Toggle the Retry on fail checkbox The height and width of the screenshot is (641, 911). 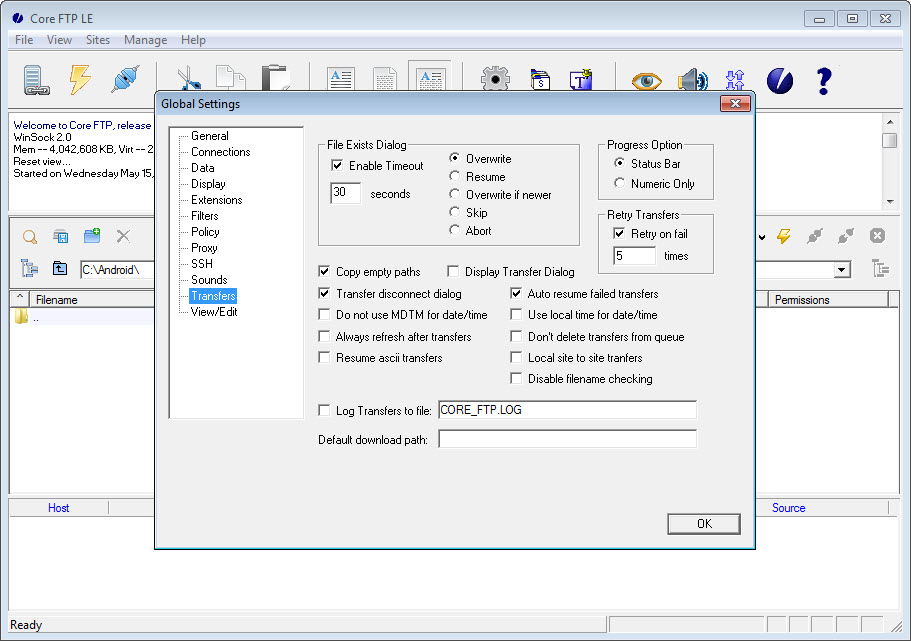[x=619, y=234]
